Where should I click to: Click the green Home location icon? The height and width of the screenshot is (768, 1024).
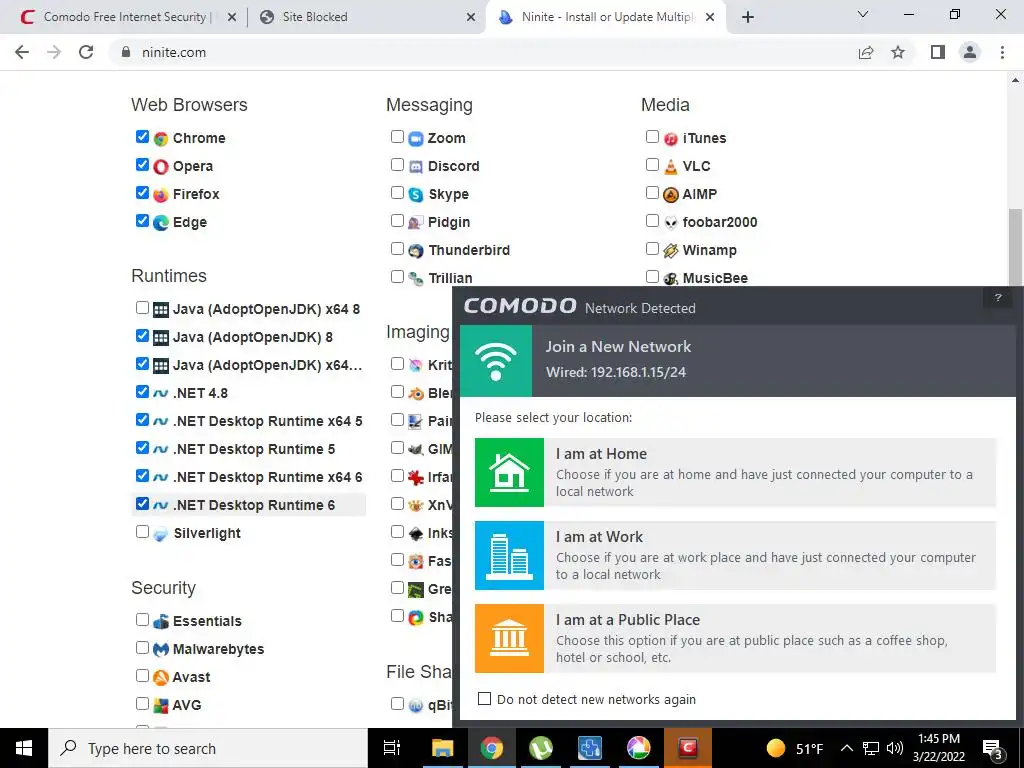coord(509,472)
